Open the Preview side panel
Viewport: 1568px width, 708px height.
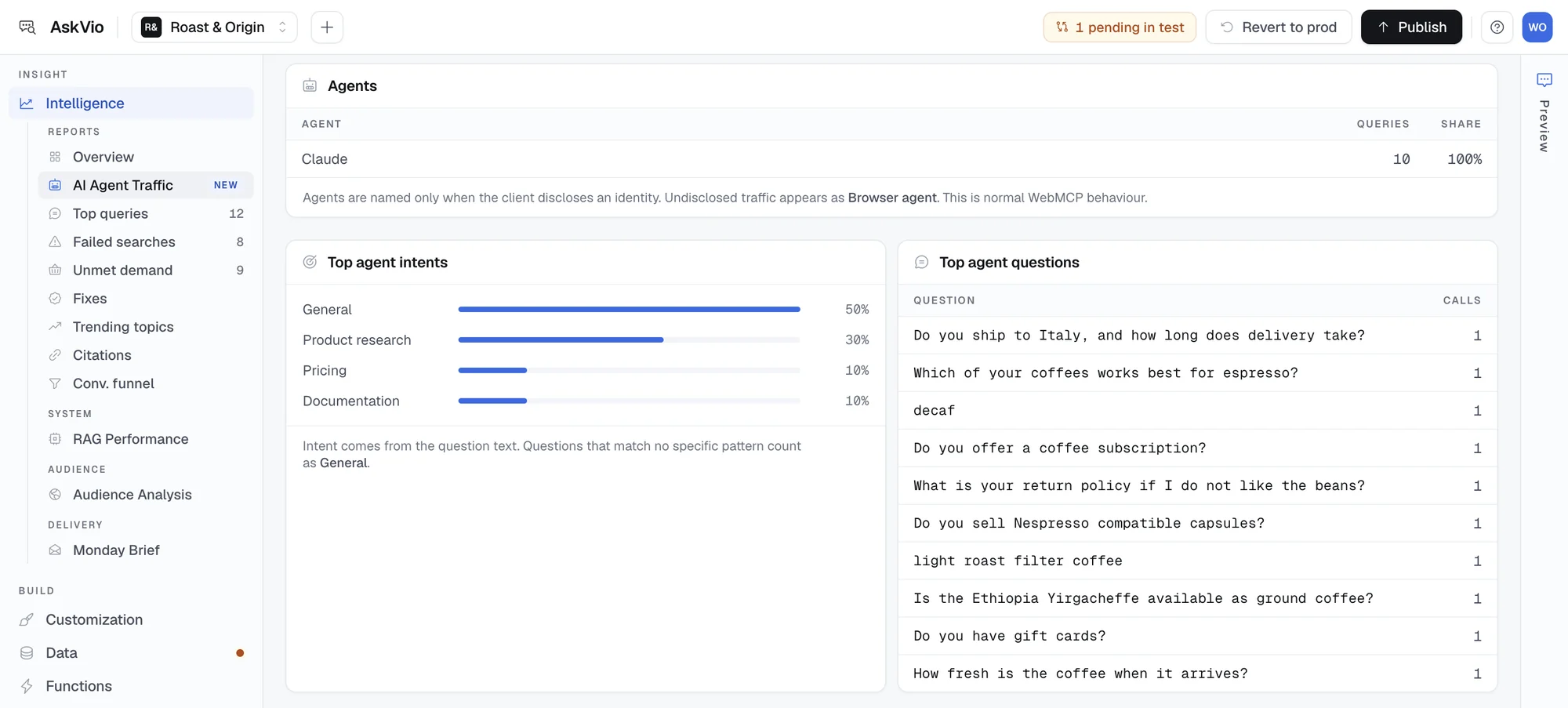[1544, 112]
